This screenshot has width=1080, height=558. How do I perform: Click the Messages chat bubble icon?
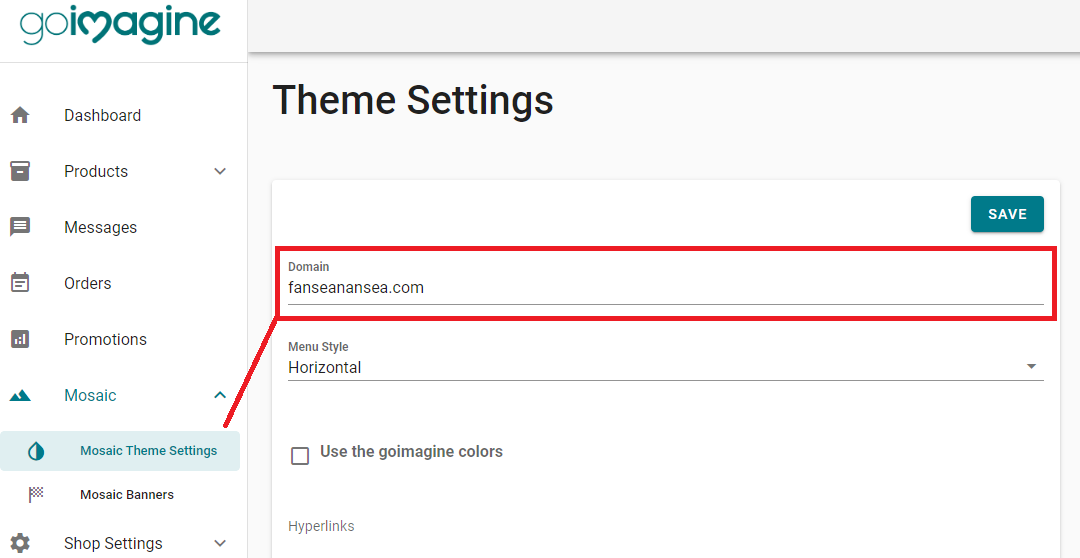tap(20, 227)
